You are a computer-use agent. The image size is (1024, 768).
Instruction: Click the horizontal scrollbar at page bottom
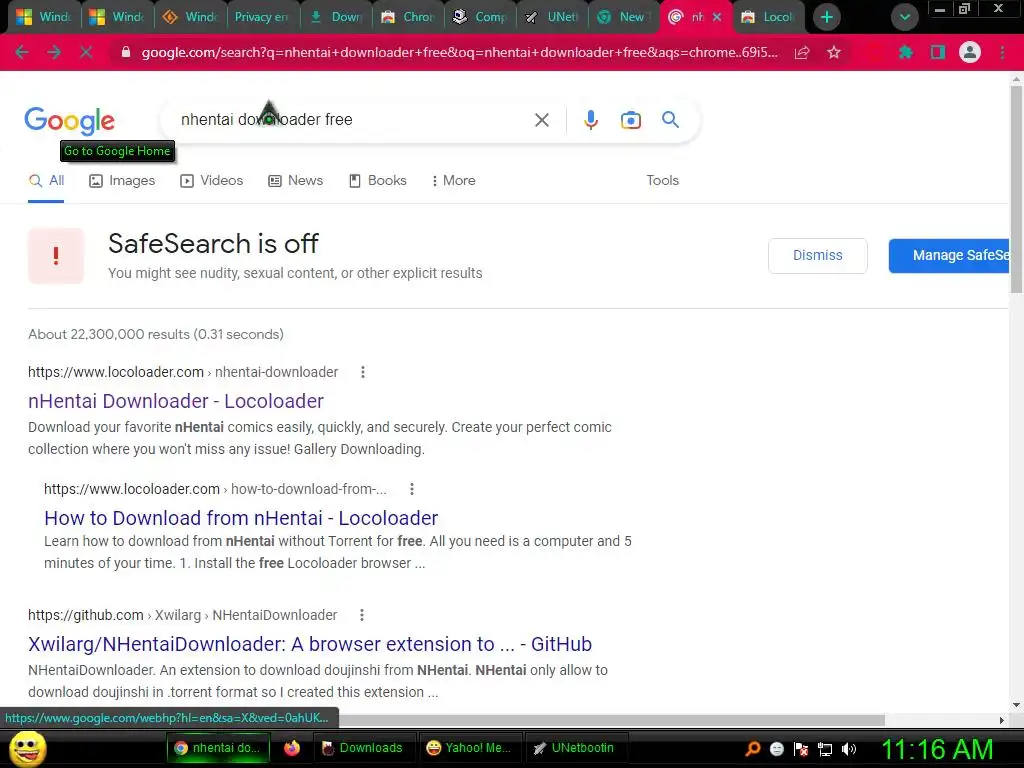tap(612, 720)
